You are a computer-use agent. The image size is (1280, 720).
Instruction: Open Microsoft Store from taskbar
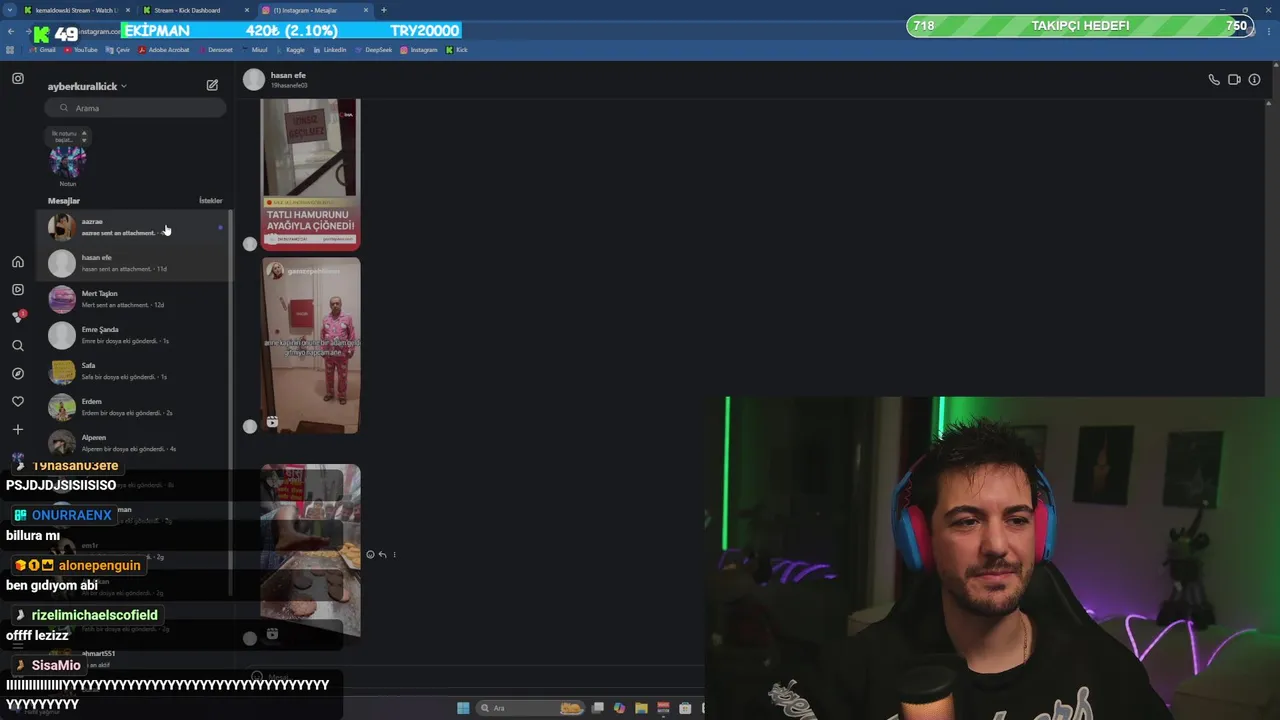click(x=685, y=708)
